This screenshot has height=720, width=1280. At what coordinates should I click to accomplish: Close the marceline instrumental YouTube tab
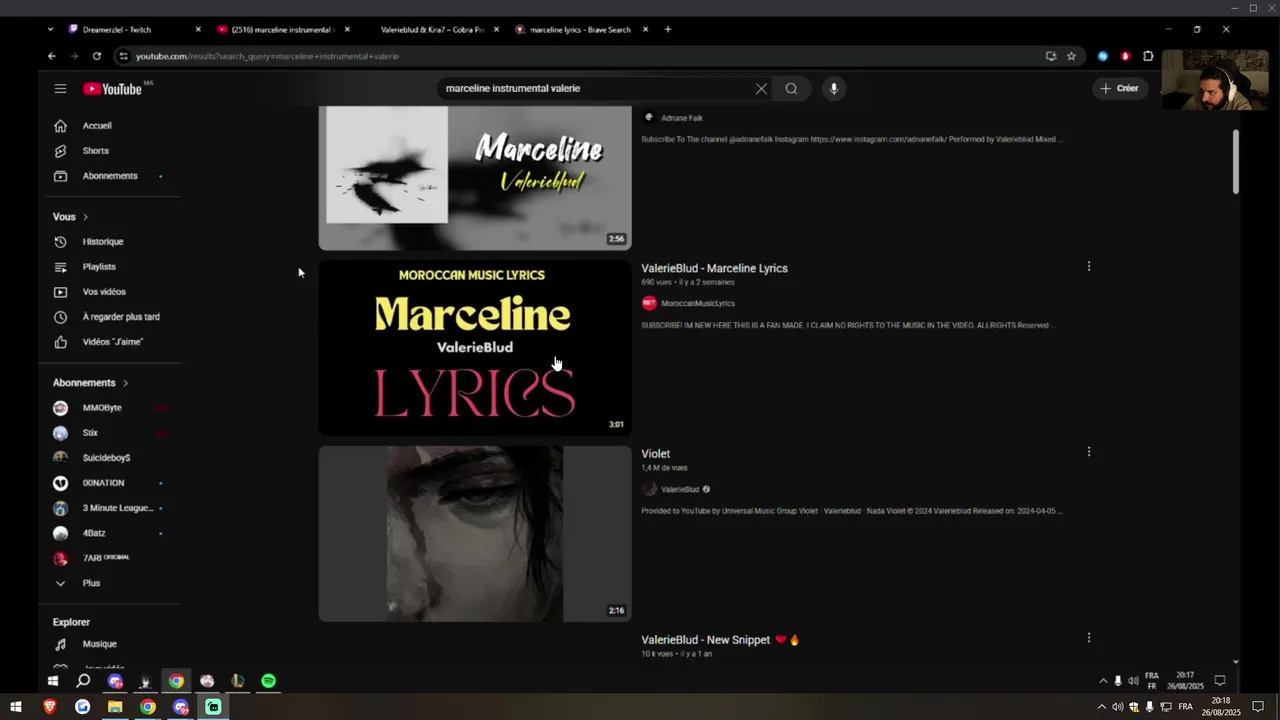[347, 29]
